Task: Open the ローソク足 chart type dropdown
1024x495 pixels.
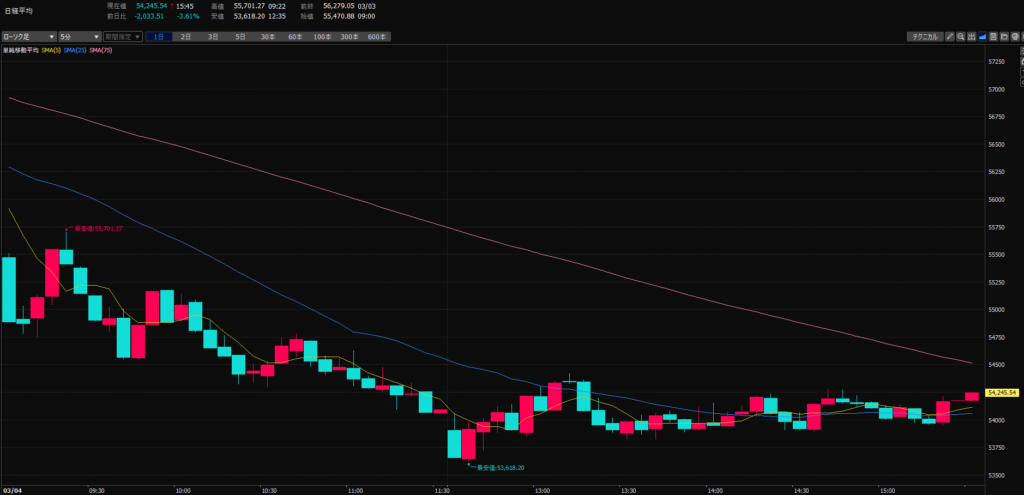Action: pos(27,36)
